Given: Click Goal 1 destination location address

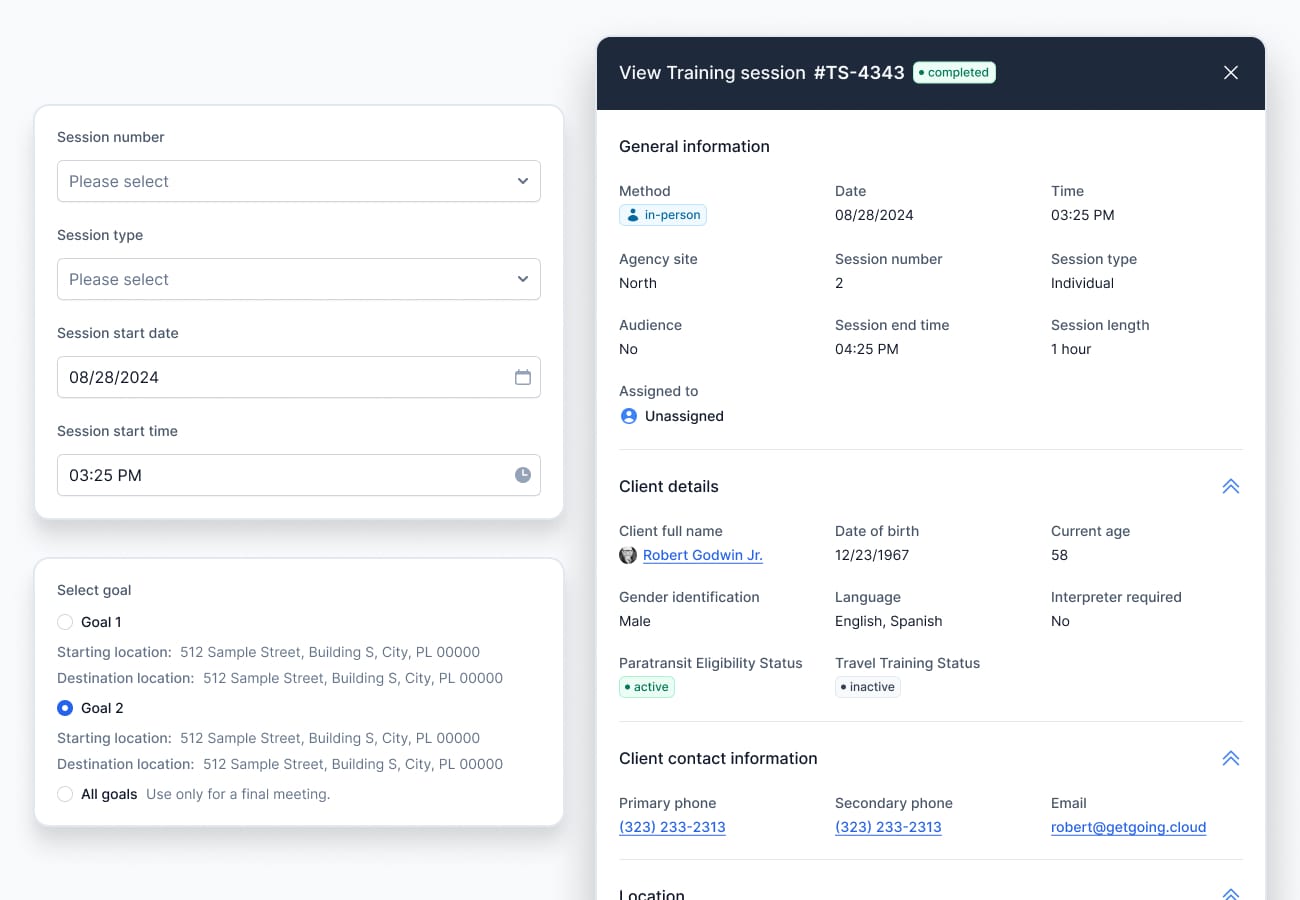Looking at the screenshot, I should 353,678.
